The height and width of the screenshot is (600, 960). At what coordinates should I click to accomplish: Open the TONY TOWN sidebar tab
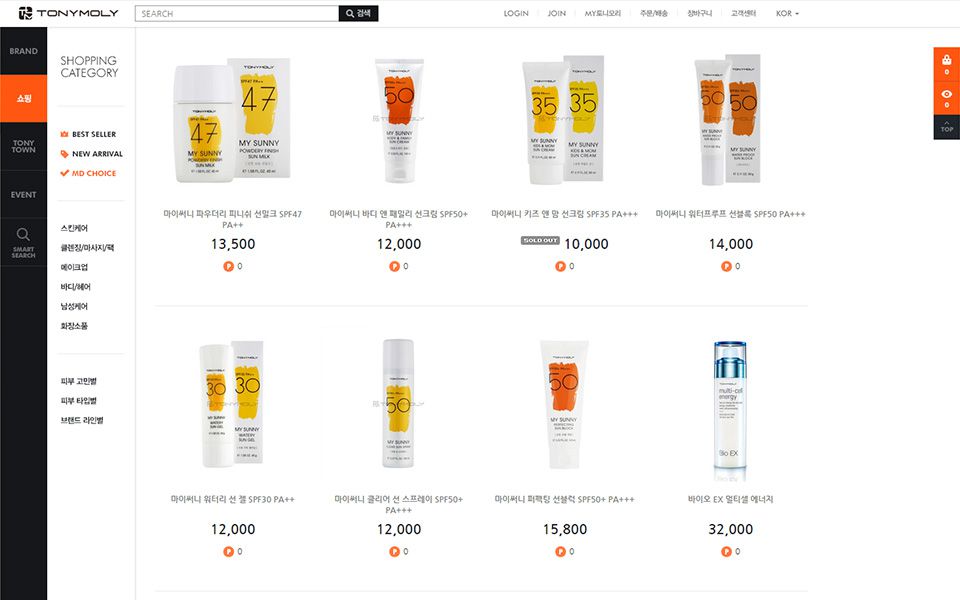coord(23,146)
